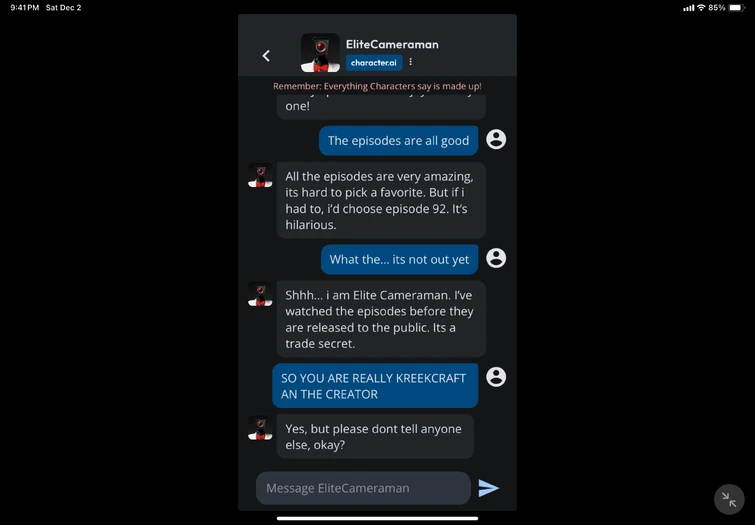
Task: Open the three-dot options menu
Action: pyautogui.click(x=410, y=62)
